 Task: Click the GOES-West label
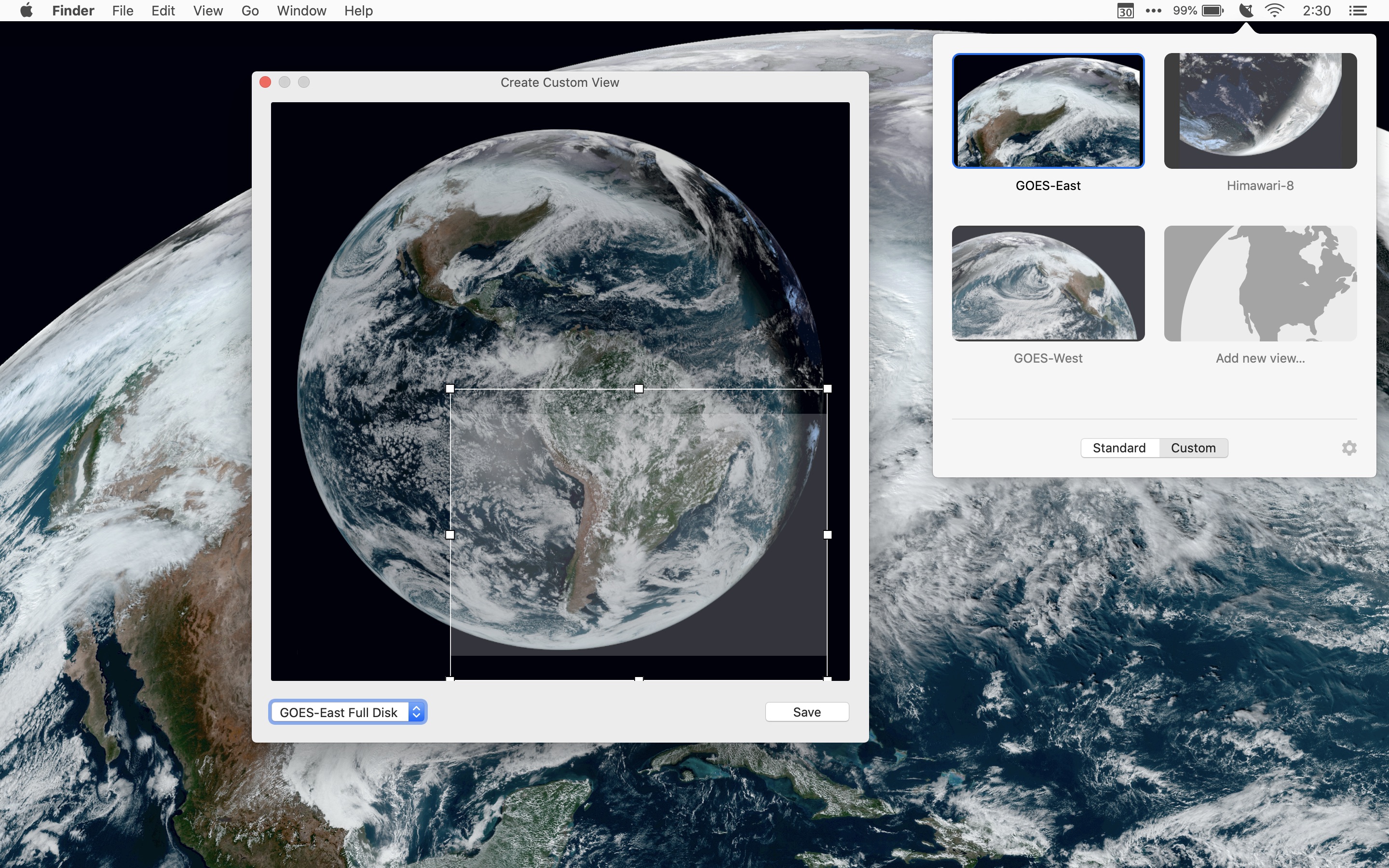[x=1048, y=358]
